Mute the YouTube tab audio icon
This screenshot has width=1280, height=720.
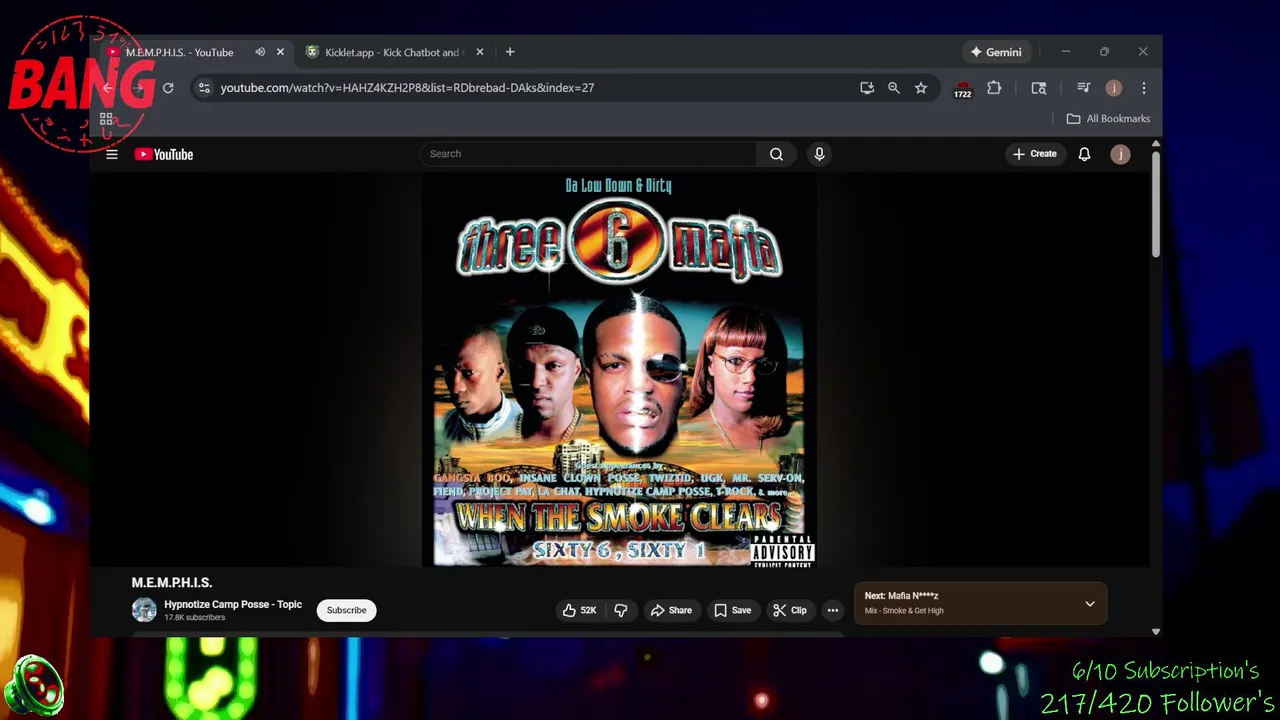[260, 52]
